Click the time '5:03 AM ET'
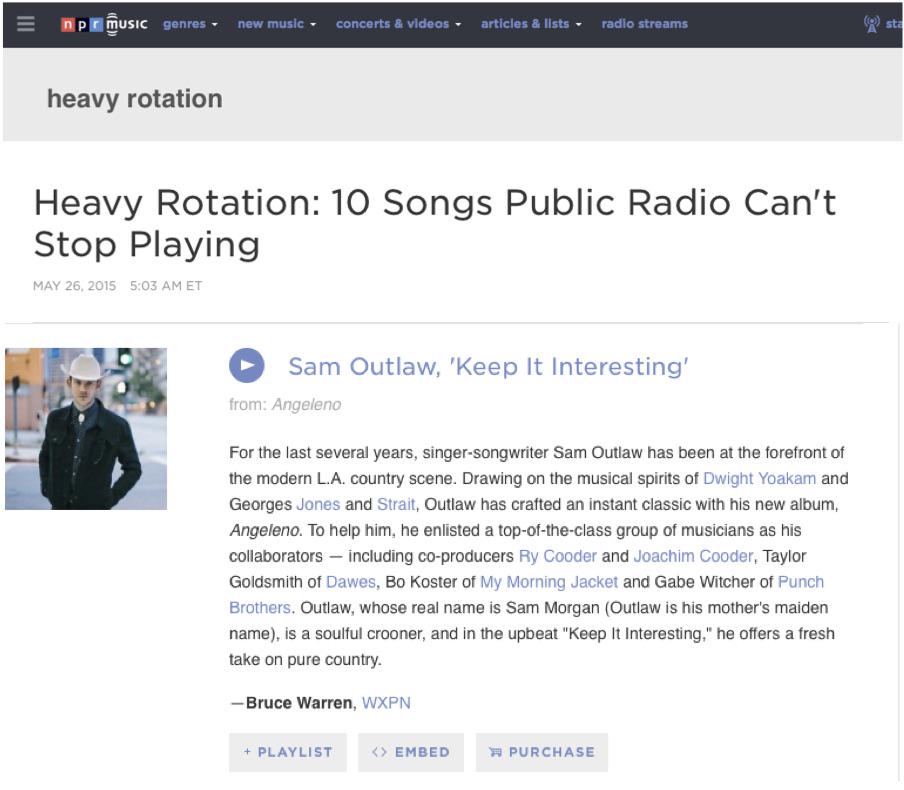The height and width of the screenshot is (790, 904). [x=166, y=286]
